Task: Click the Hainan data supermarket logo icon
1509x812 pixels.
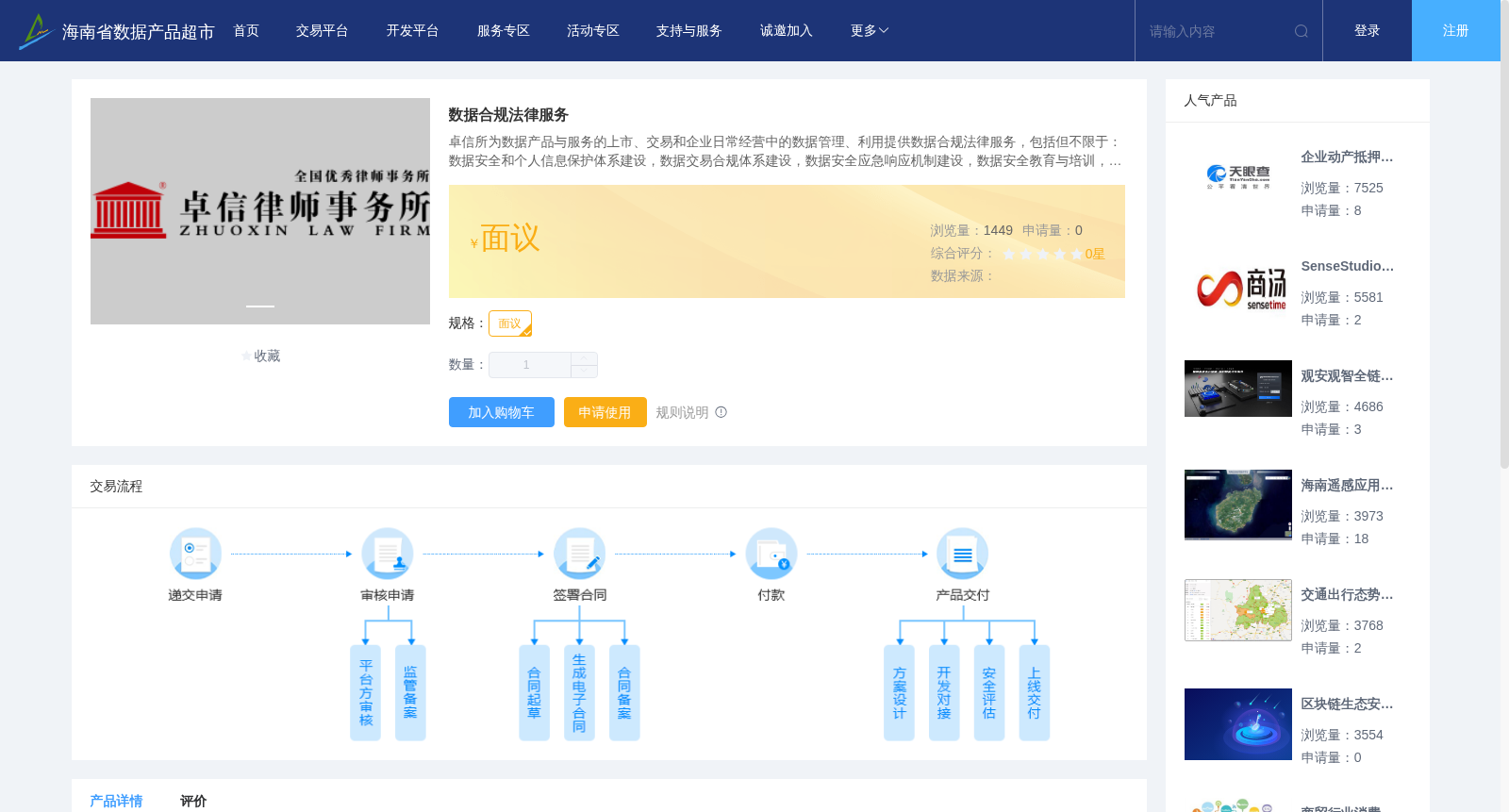Action: [x=35, y=31]
